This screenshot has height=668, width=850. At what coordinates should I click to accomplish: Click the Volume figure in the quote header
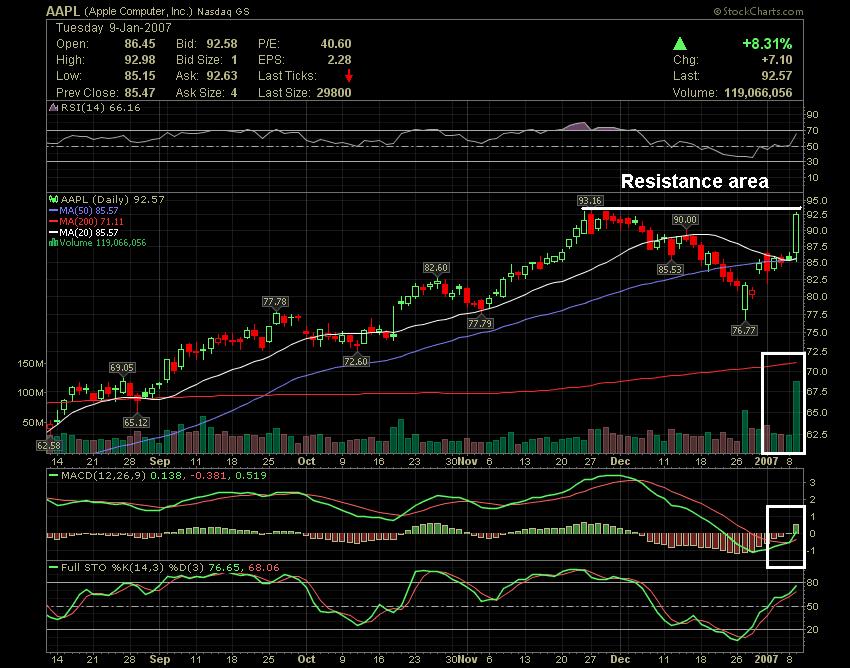[x=758, y=93]
